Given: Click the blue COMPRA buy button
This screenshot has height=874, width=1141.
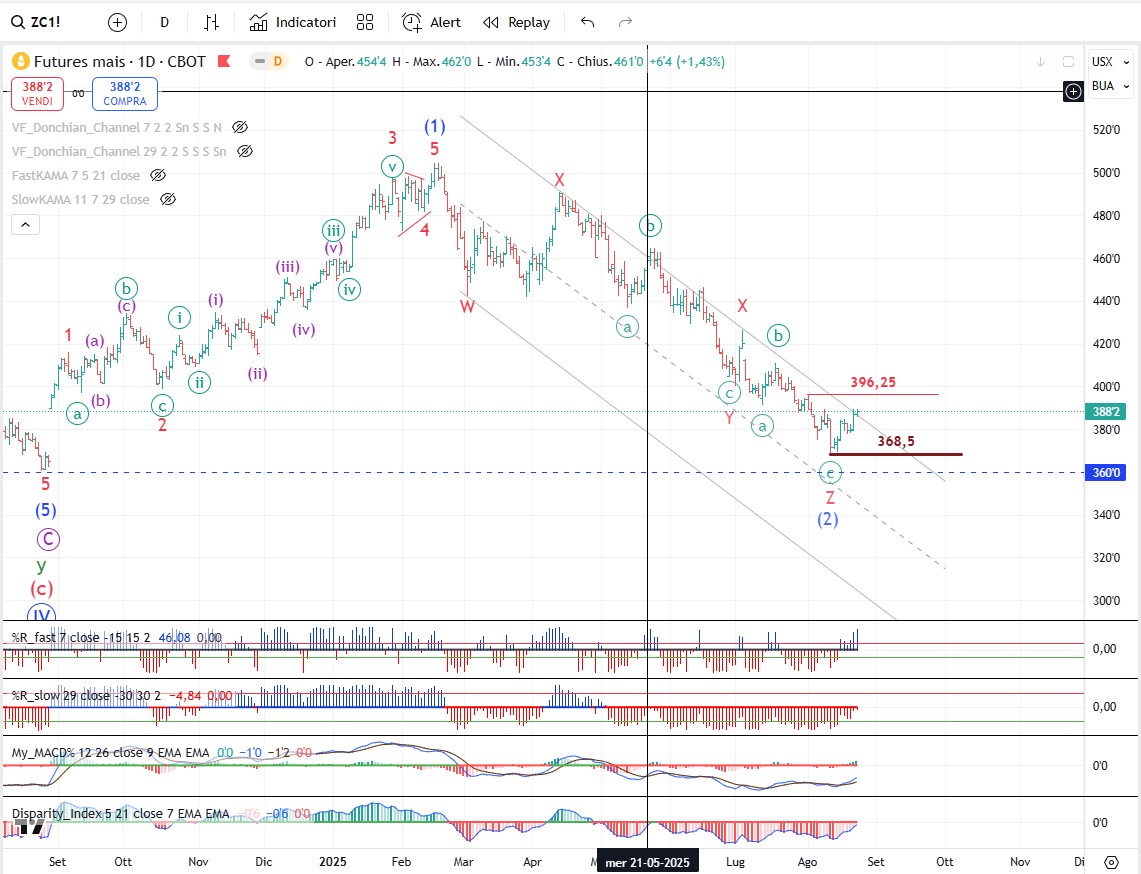Looking at the screenshot, I should pyautogui.click(x=125, y=94).
